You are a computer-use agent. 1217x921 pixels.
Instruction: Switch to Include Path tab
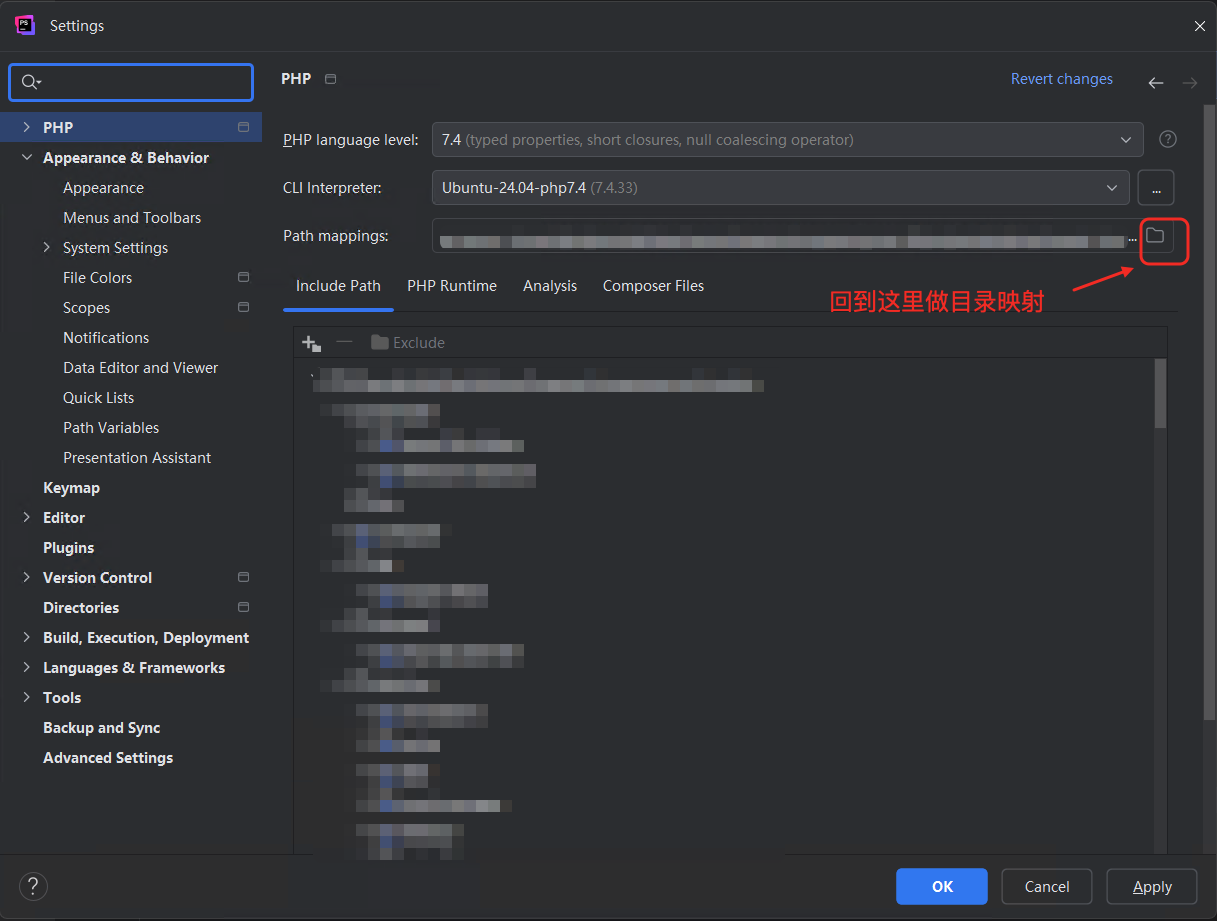click(x=338, y=286)
